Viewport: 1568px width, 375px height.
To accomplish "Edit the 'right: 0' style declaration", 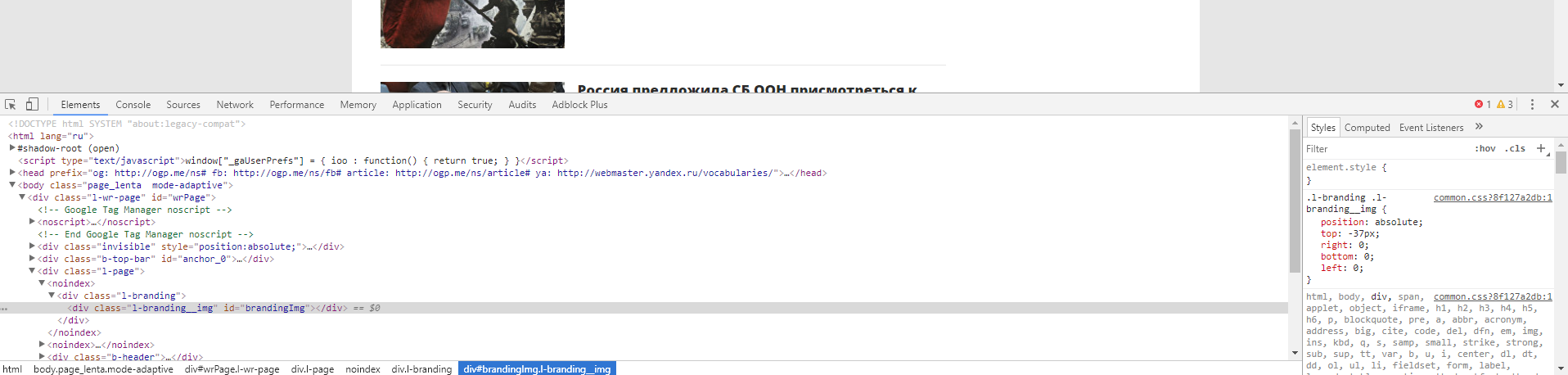I will (1345, 245).
